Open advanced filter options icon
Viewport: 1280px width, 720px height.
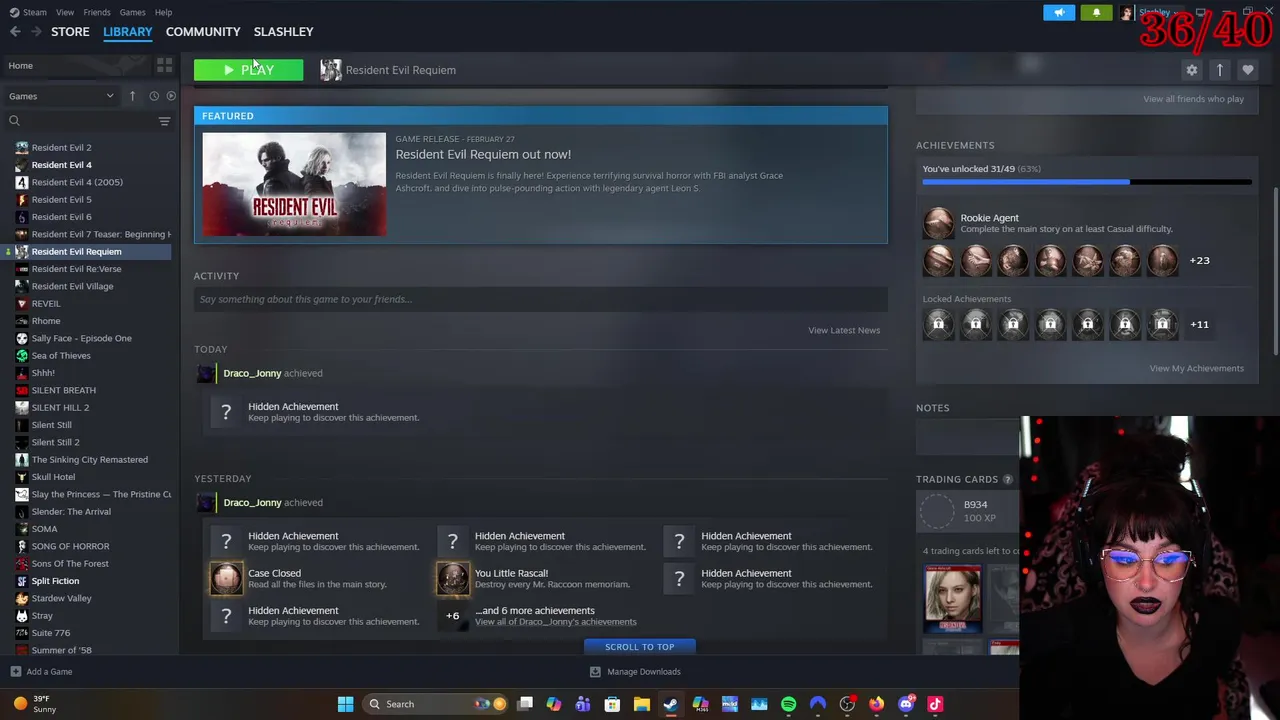(x=164, y=121)
